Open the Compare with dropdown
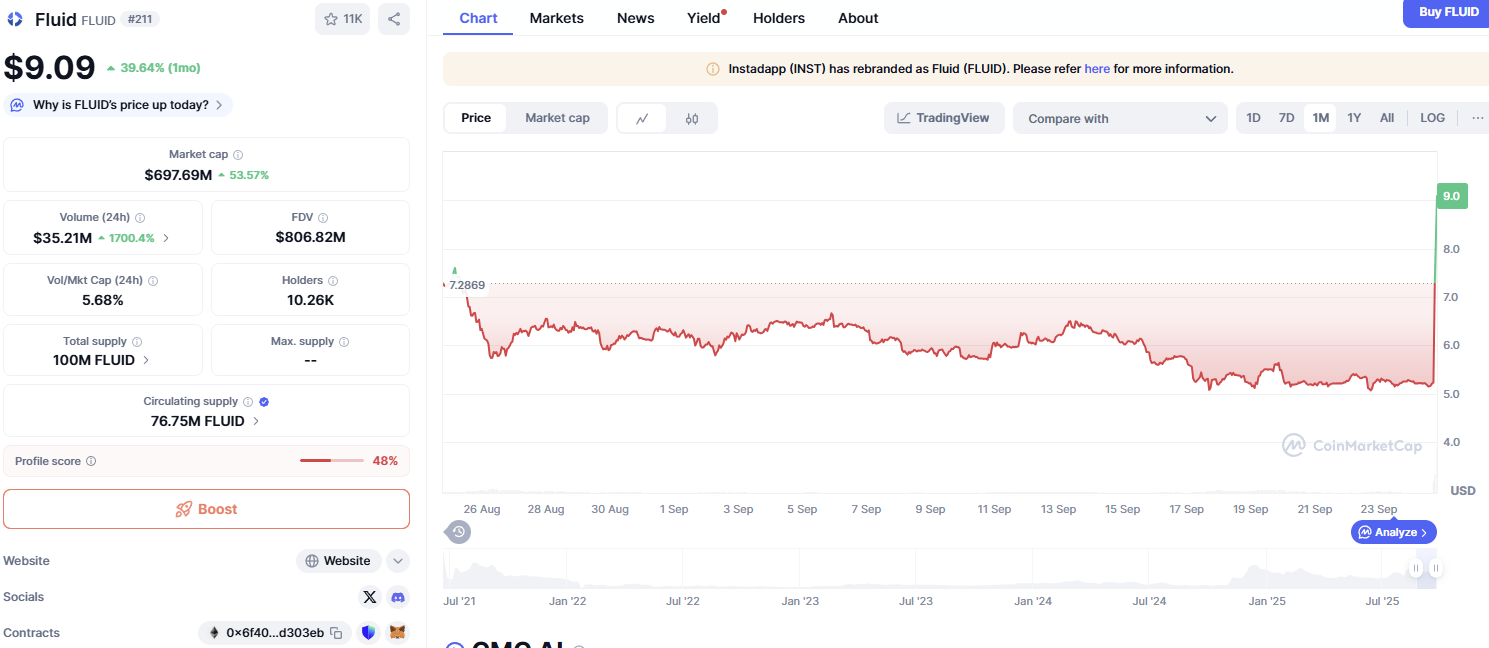Screen dimensions: 1489x648 (x=1120, y=118)
